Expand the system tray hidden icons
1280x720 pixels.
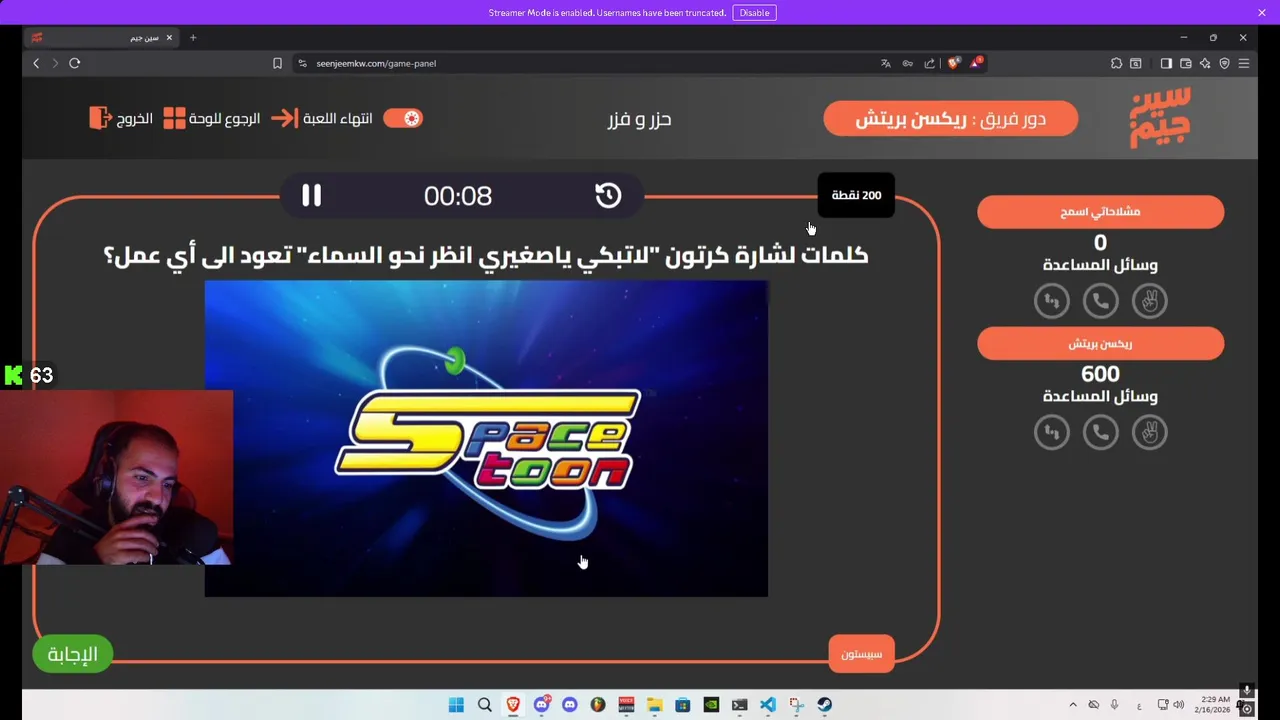(1073, 705)
